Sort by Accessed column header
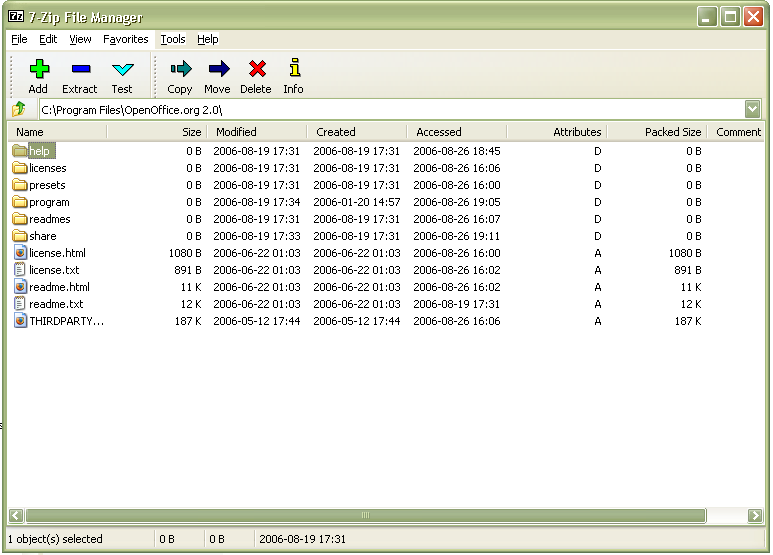773x555 pixels. click(x=457, y=132)
